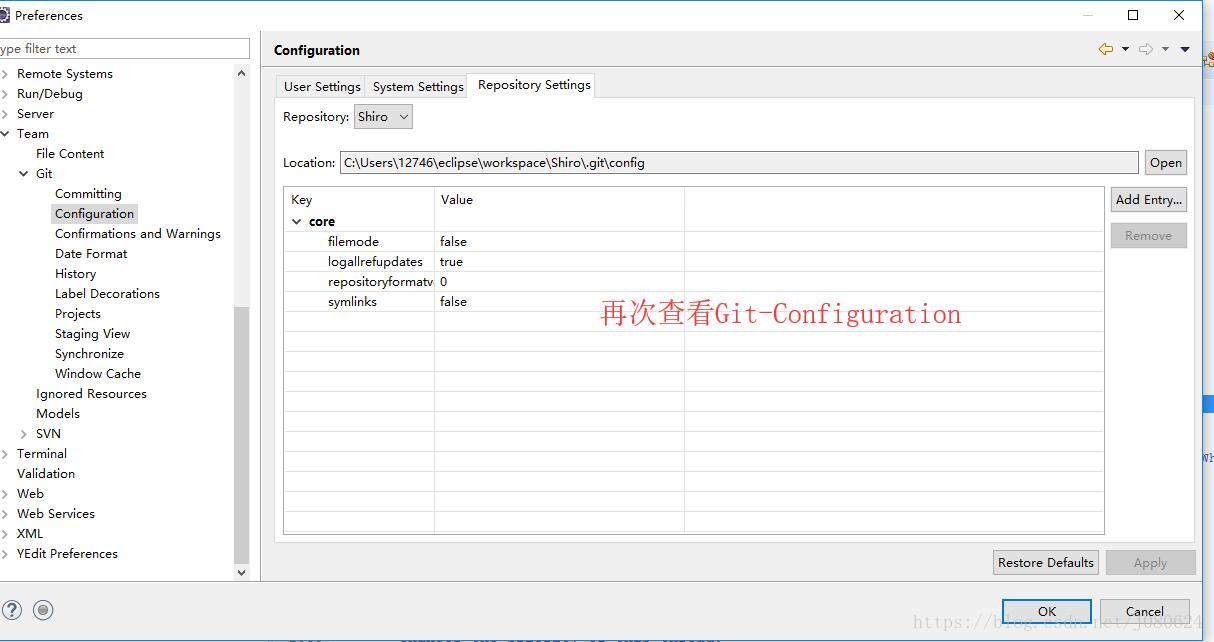Select the Terminal preferences item

[42, 453]
